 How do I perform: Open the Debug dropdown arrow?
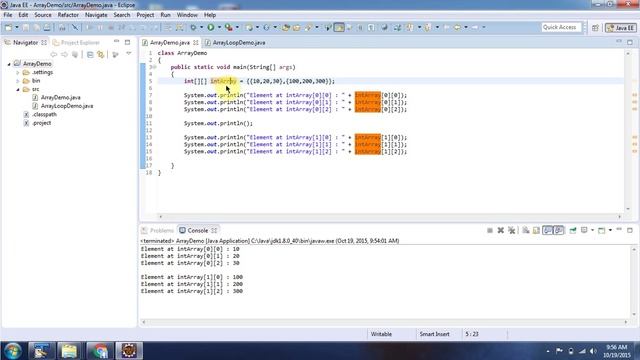coord(201,27)
